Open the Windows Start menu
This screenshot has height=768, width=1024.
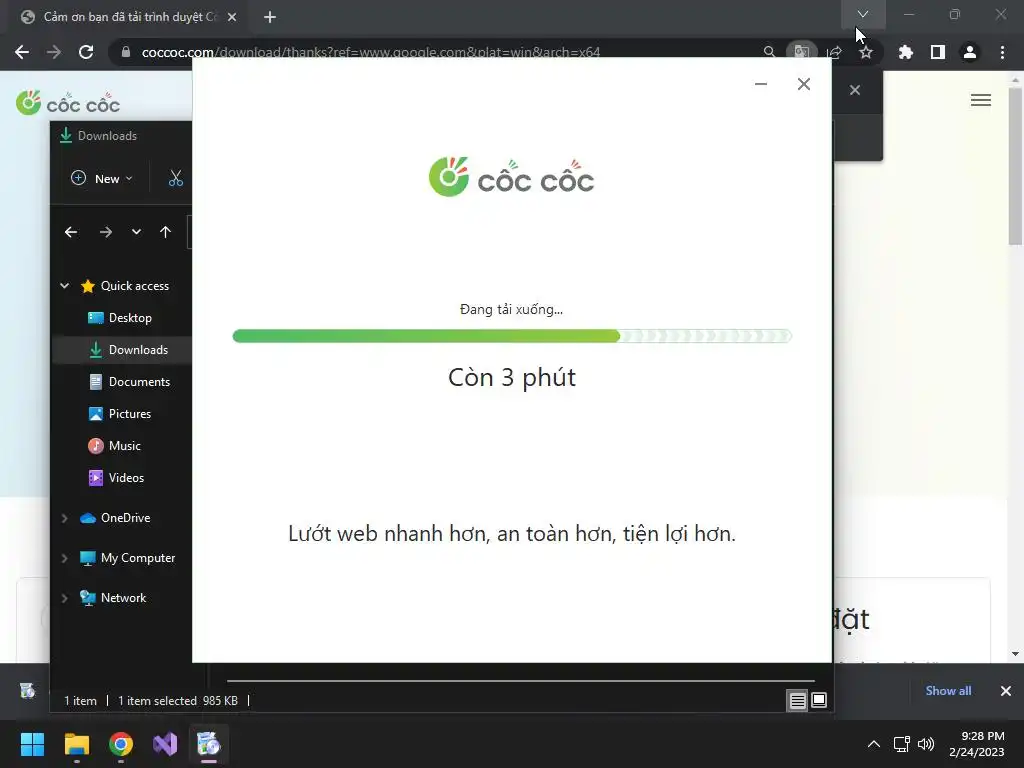(x=32, y=743)
